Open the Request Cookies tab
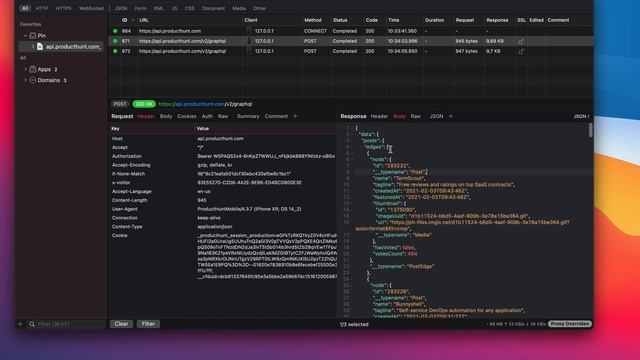 coord(187,116)
